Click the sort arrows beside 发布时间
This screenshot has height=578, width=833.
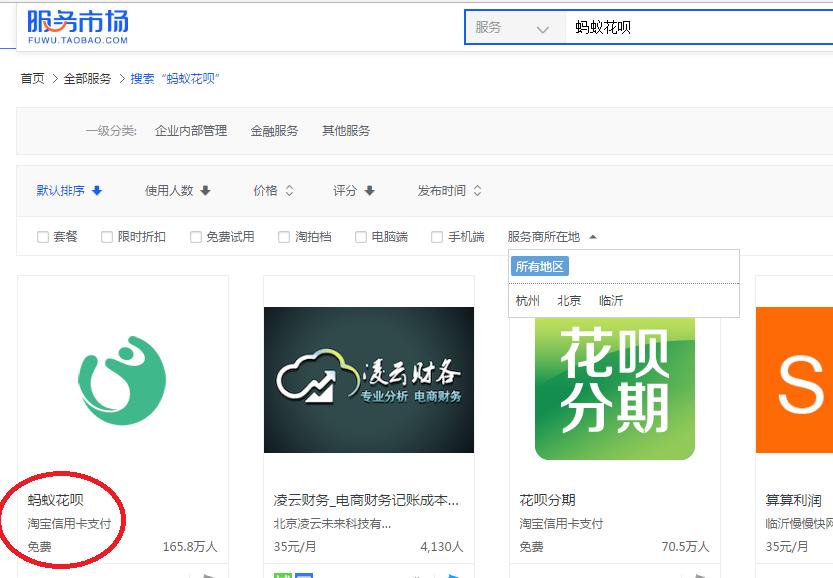click(478, 190)
